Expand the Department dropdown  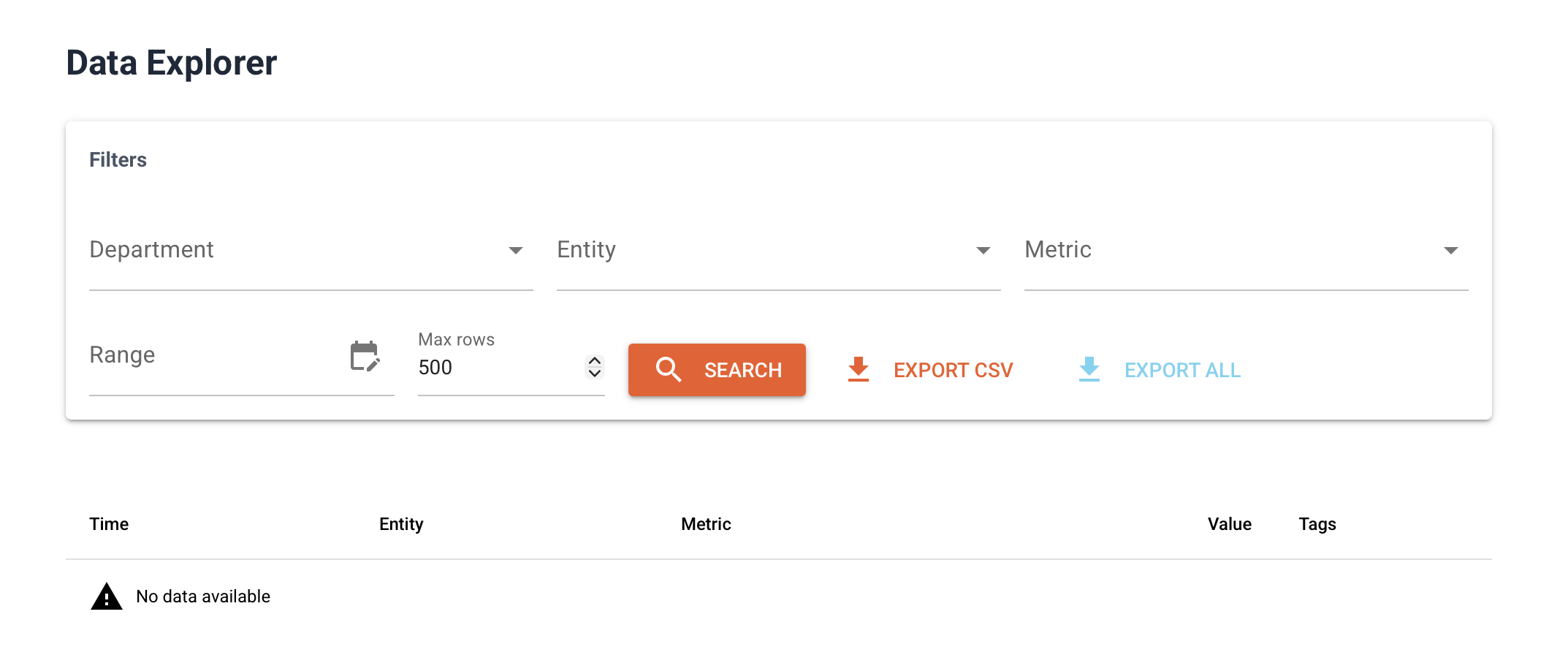(x=292, y=250)
